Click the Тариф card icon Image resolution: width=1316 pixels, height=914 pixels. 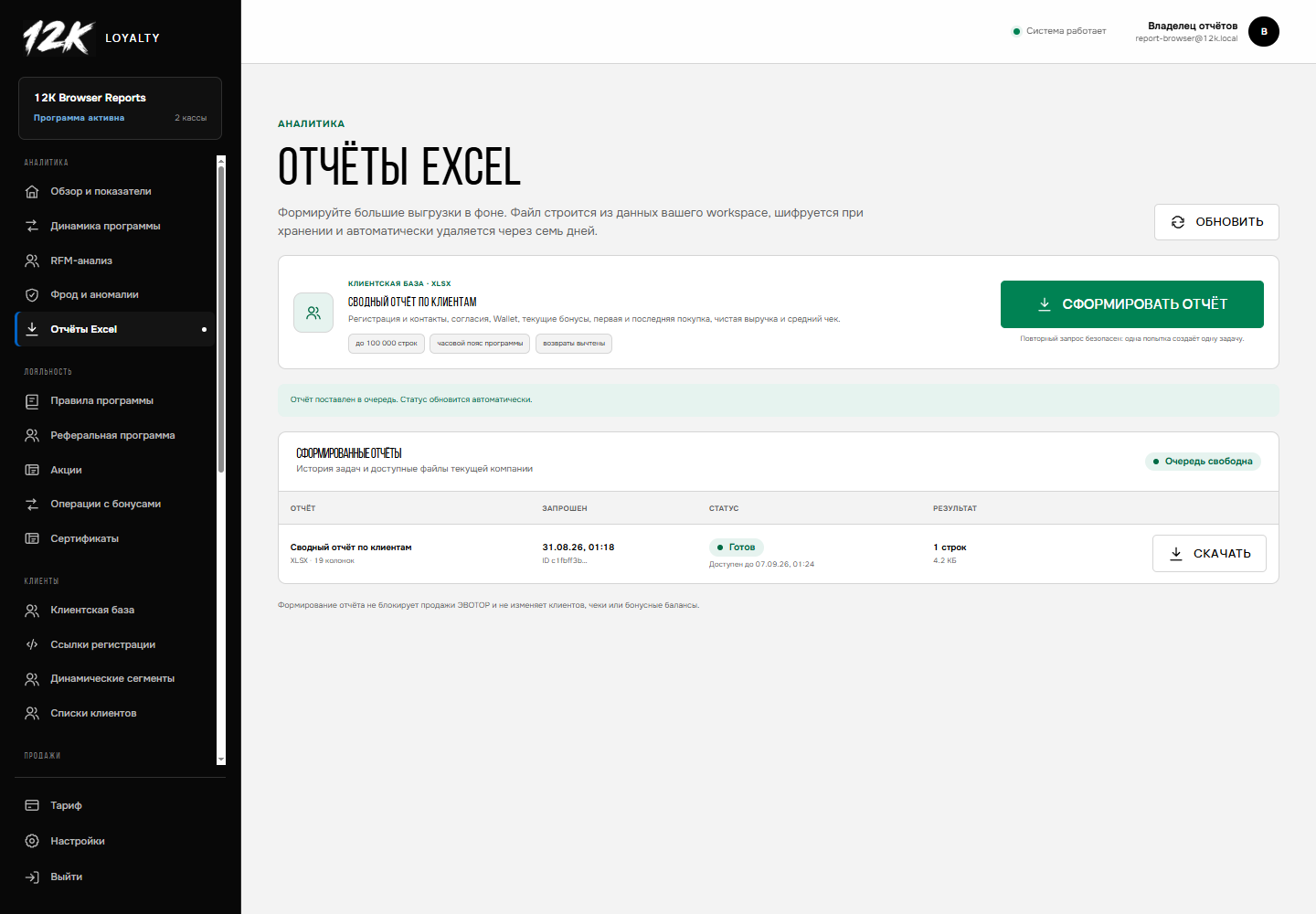(32, 806)
